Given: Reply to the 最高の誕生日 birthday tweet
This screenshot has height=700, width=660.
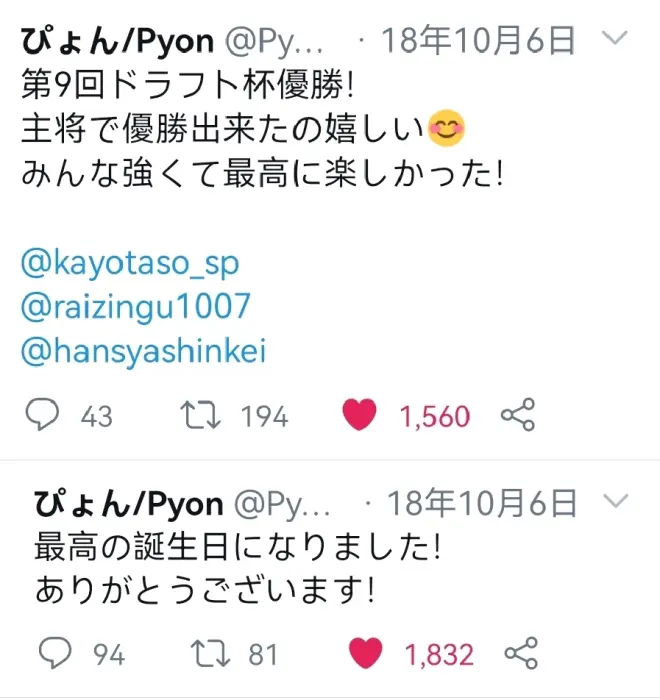Looking at the screenshot, I should pyautogui.click(x=56, y=653).
